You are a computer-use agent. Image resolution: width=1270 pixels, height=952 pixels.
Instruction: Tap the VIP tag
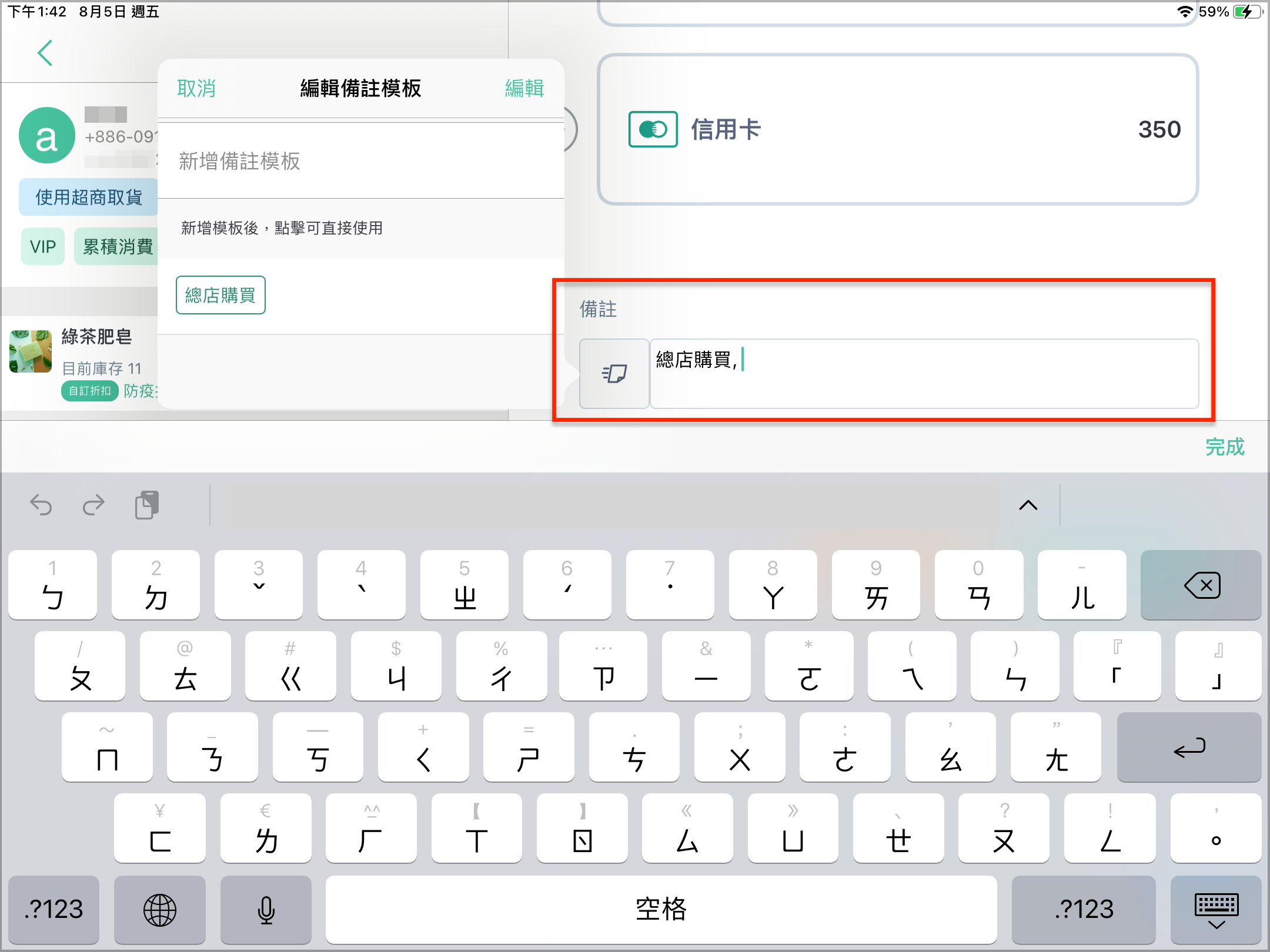[x=43, y=246]
